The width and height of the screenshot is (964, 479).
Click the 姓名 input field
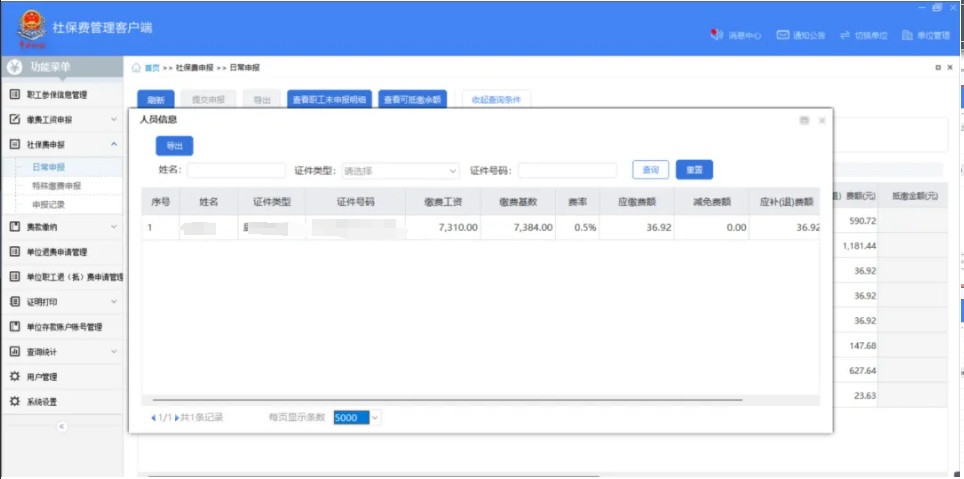[236, 171]
